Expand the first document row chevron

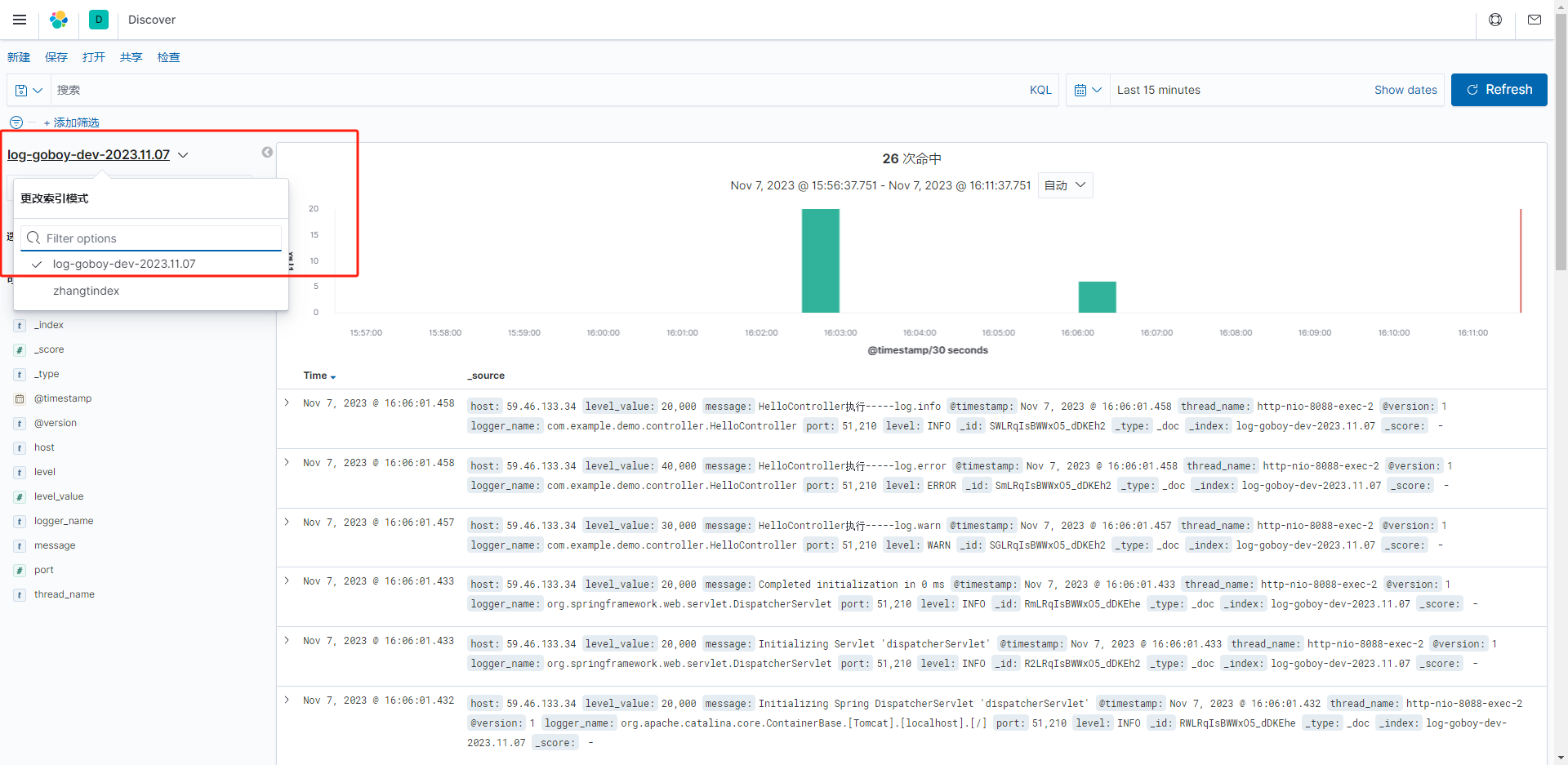(286, 402)
